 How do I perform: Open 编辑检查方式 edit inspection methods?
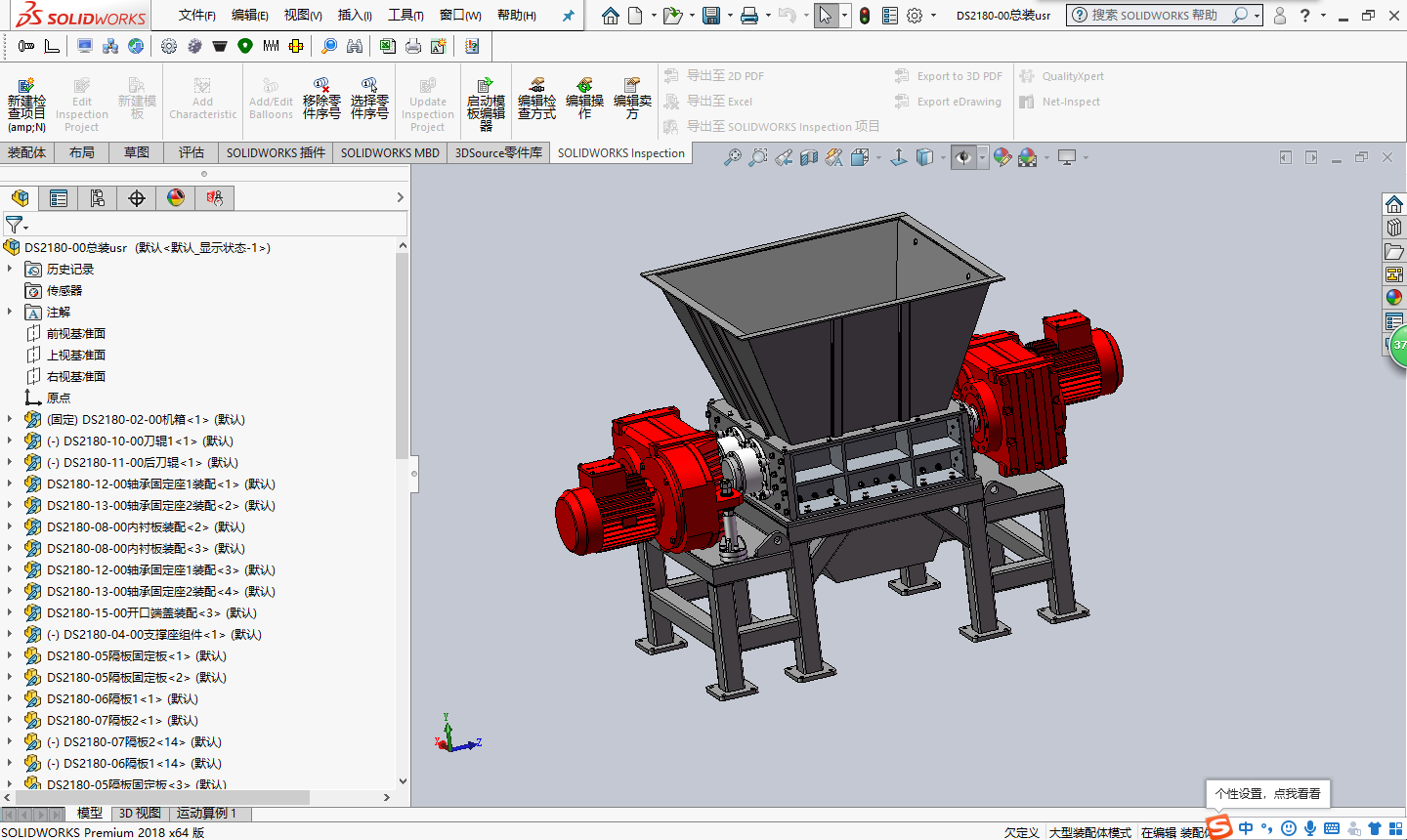536,99
